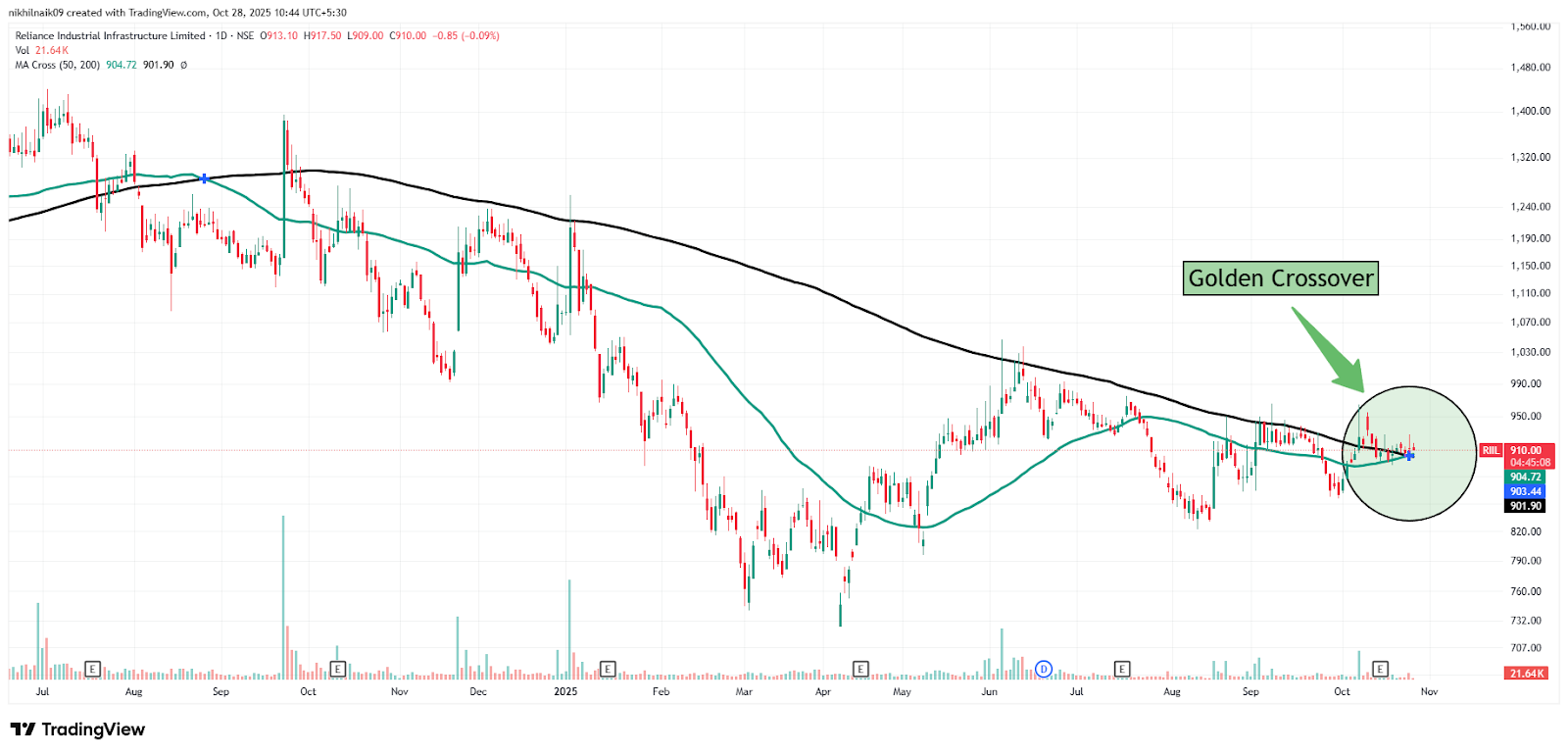Screen dimensions: 1568x755
Task: Click the red RIIL price label
Action: pyautogui.click(x=1490, y=450)
